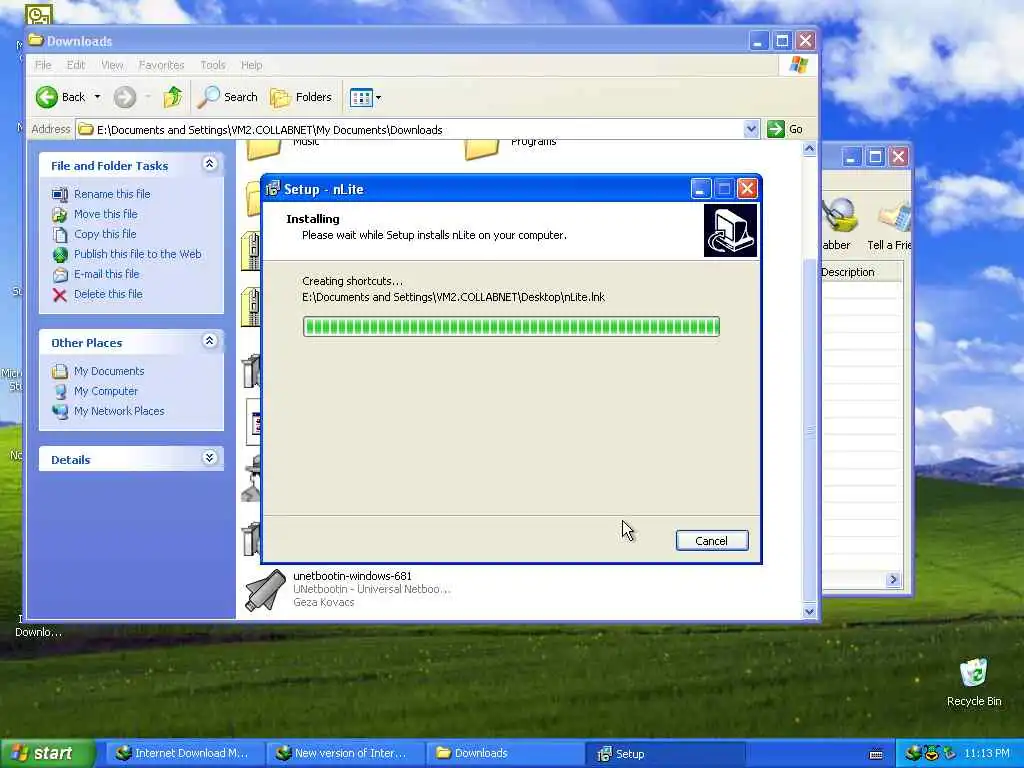Click up arrow of Downloads scrollbar

pyautogui.click(x=809, y=149)
